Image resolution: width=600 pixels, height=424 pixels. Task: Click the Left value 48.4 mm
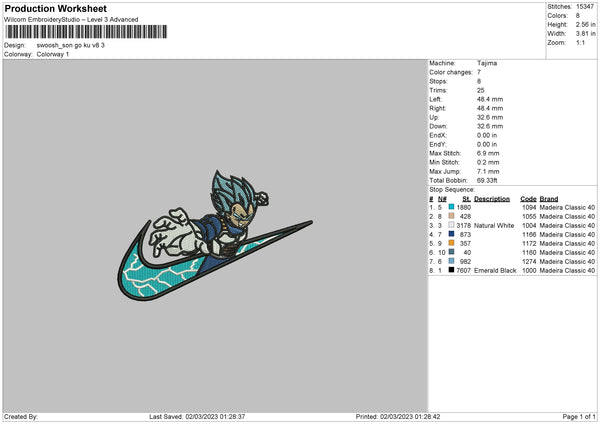click(x=490, y=99)
